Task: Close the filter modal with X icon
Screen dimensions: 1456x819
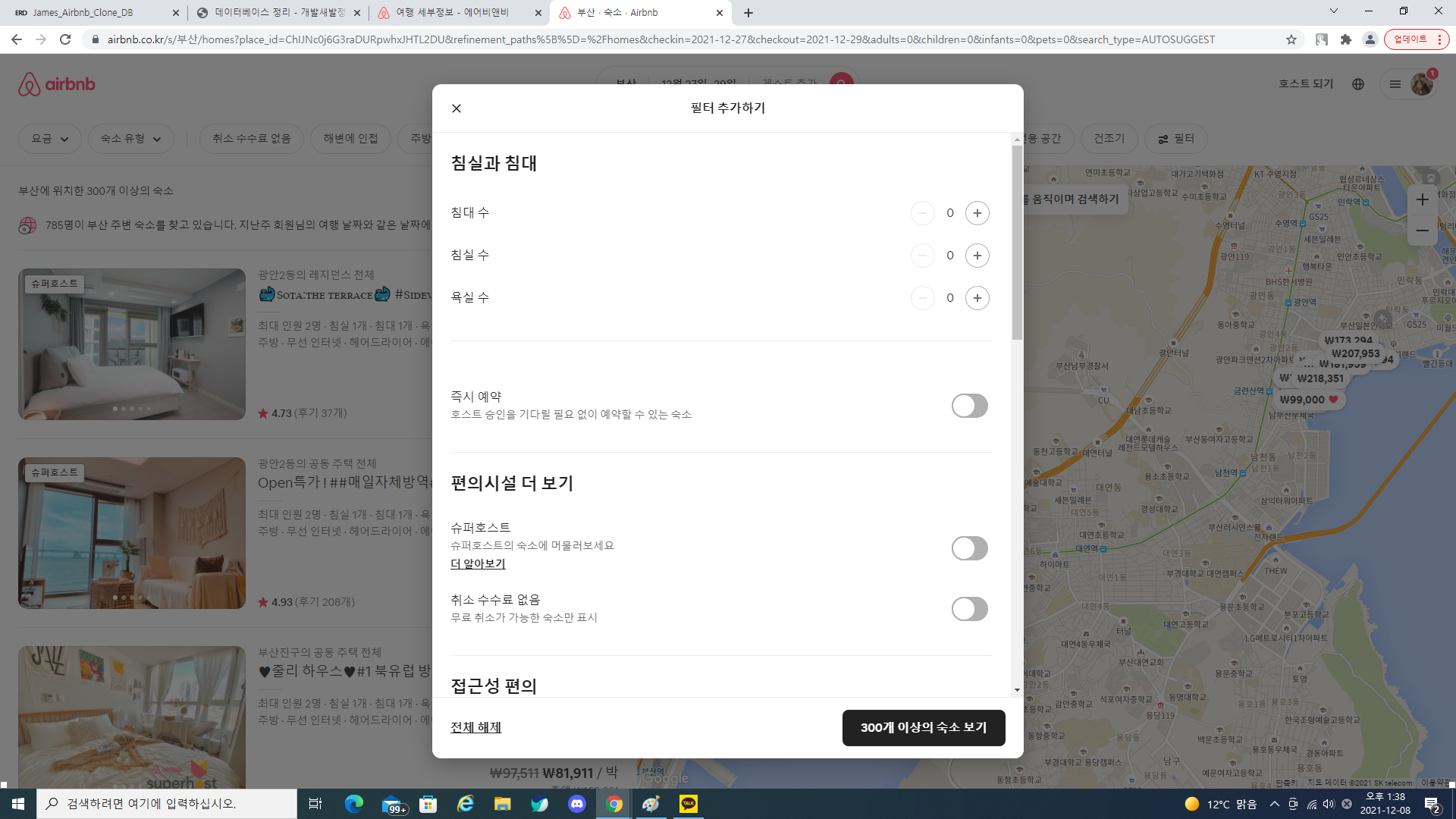Action: pyautogui.click(x=457, y=108)
